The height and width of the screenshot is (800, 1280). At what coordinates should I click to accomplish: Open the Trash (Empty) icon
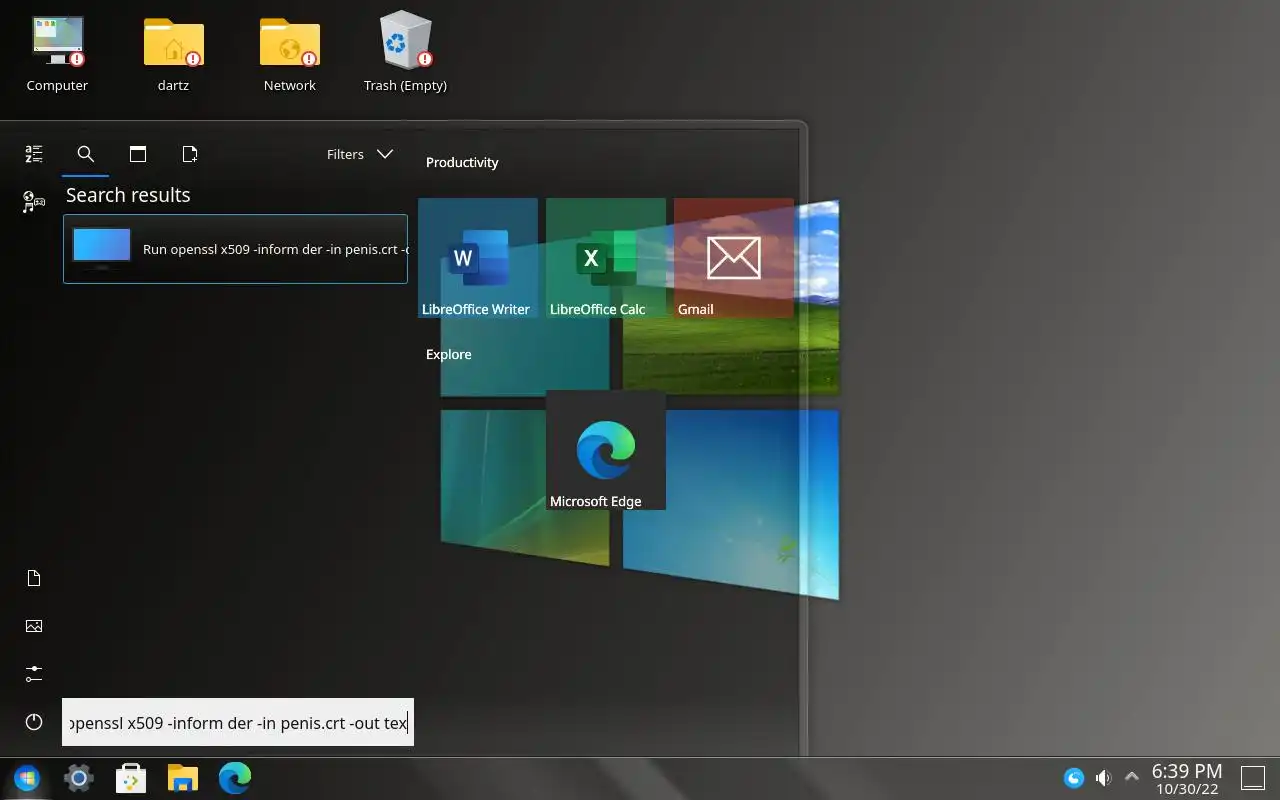pyautogui.click(x=405, y=54)
